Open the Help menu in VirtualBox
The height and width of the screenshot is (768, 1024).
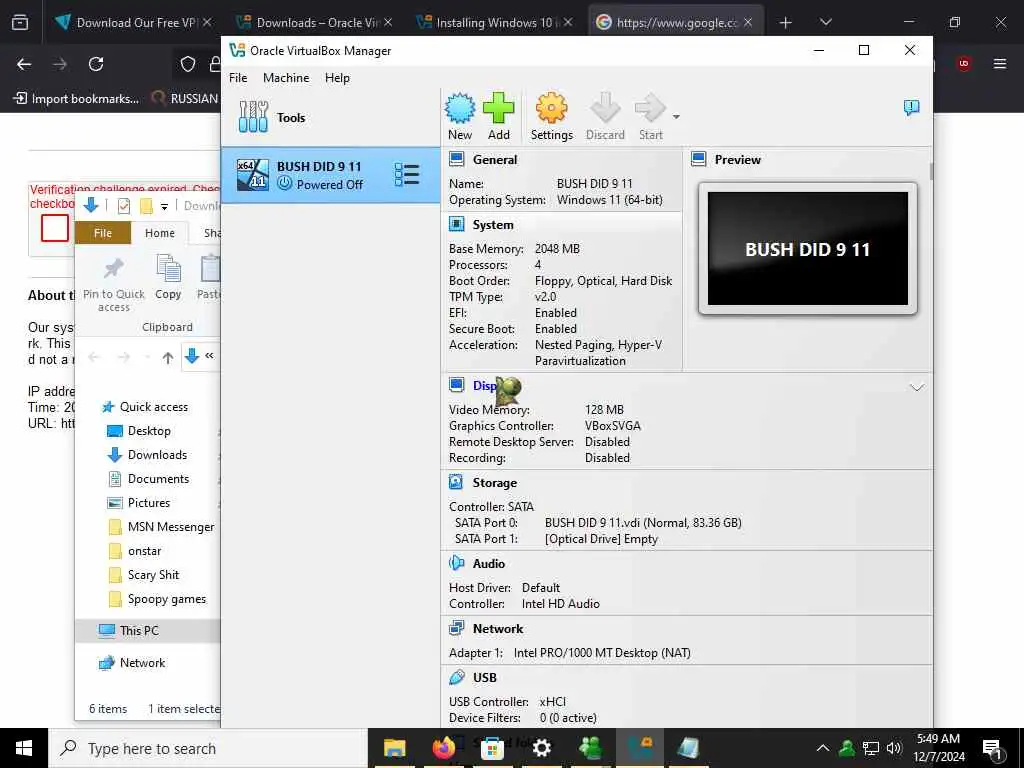337,78
